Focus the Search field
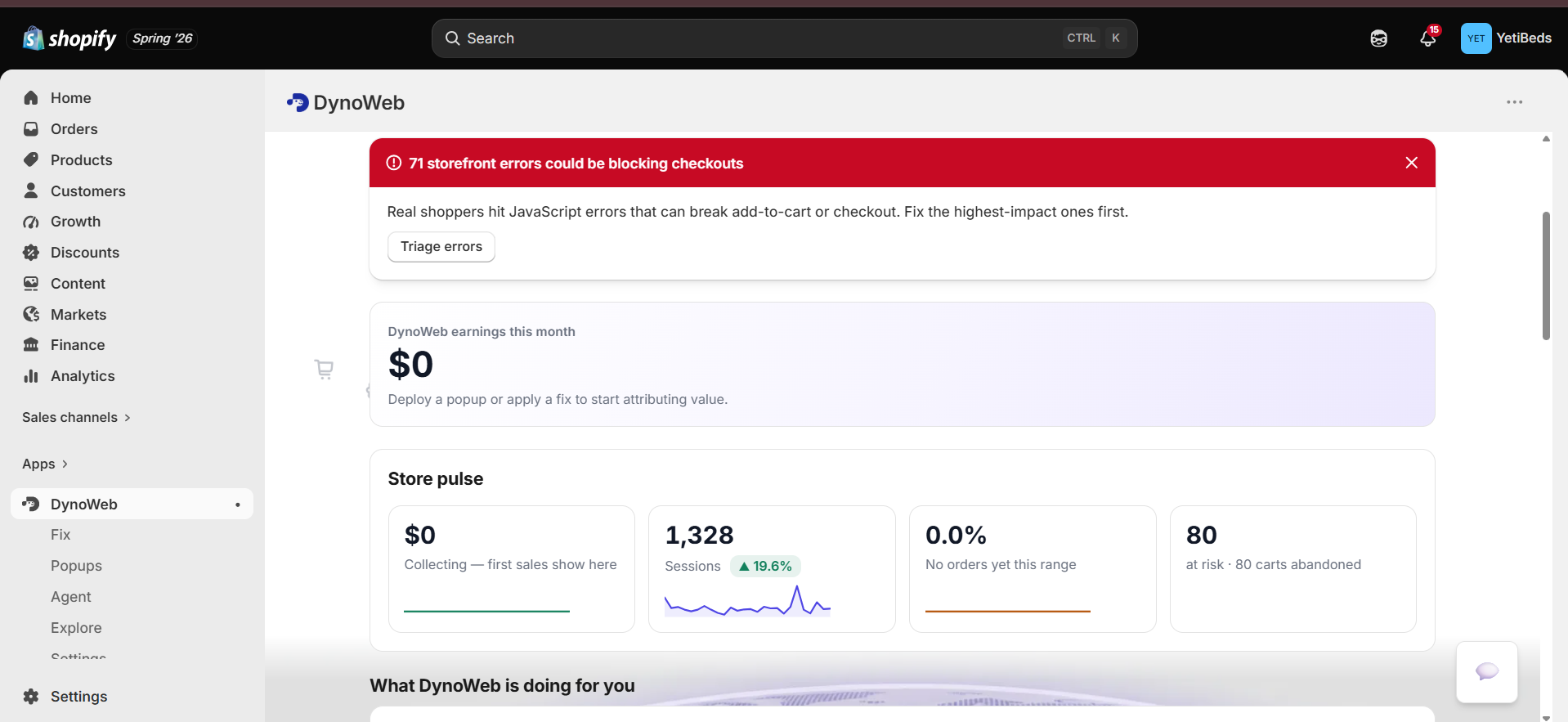Viewport: 1568px width, 722px height. (784, 38)
